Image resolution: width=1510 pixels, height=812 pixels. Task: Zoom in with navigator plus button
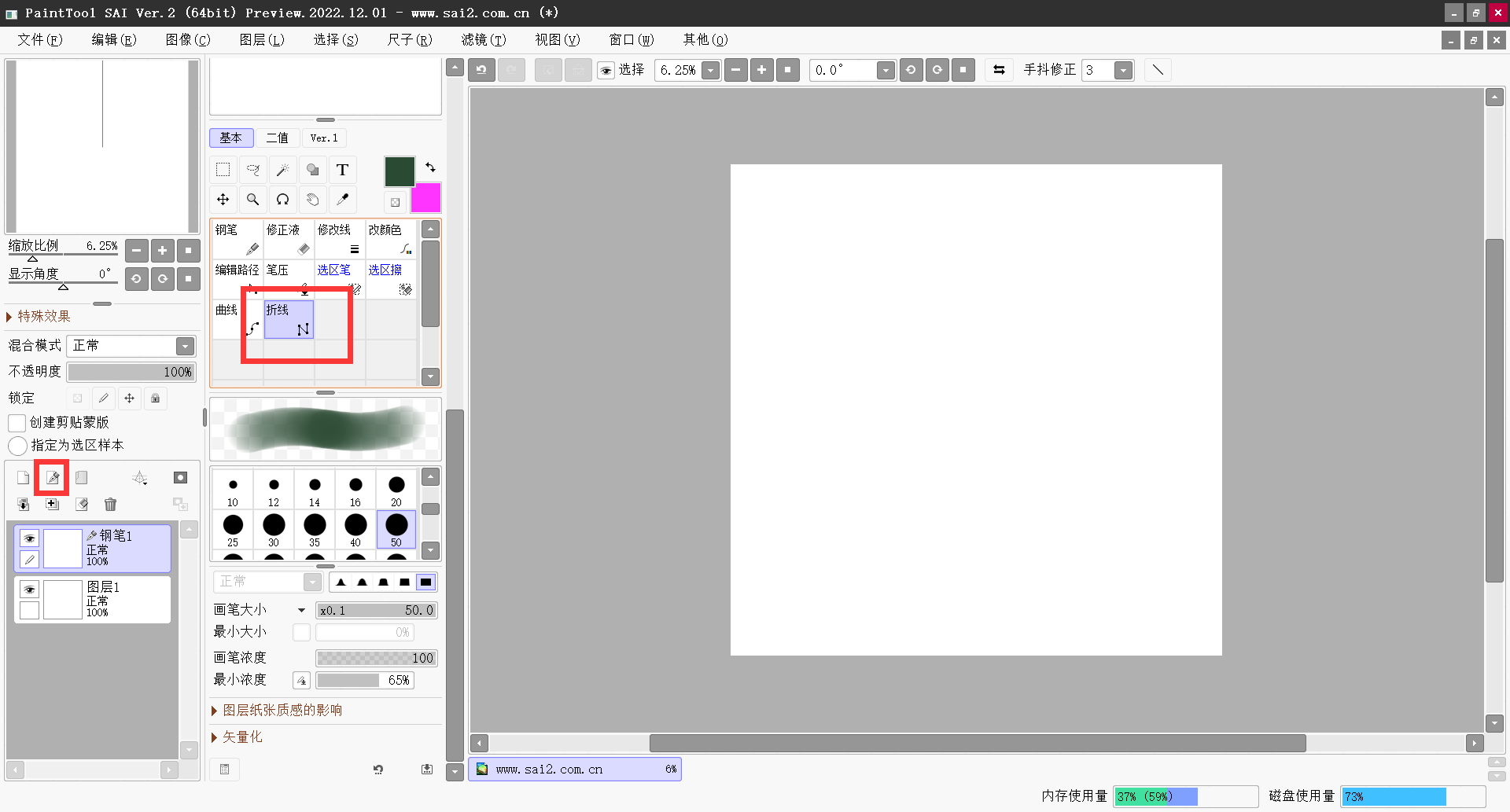pyautogui.click(x=162, y=251)
